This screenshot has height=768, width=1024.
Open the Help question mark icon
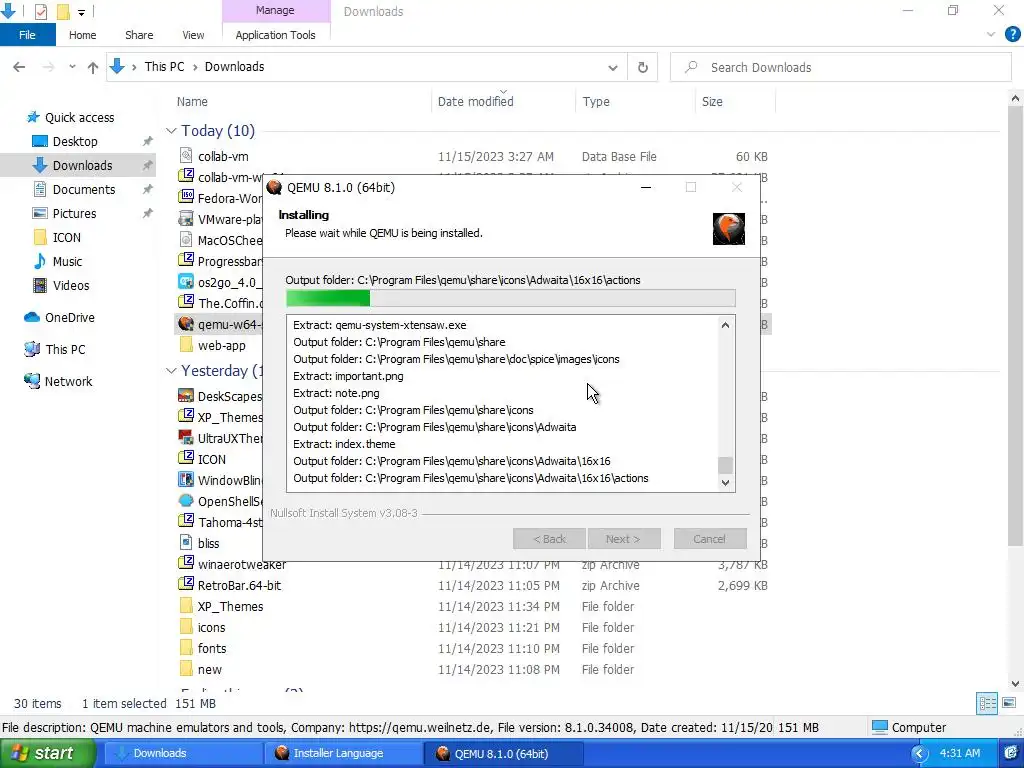(x=1012, y=35)
